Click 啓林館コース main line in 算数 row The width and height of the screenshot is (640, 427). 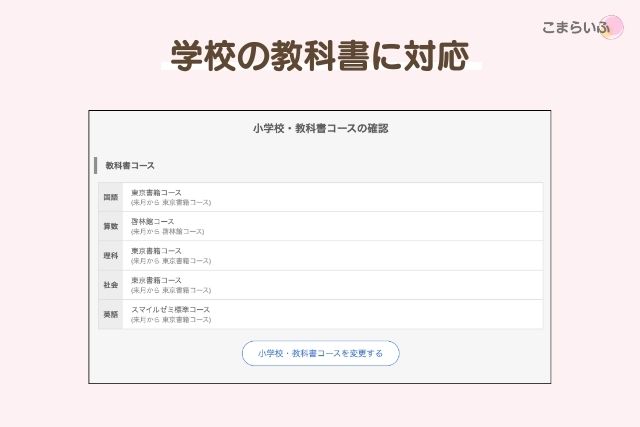(152, 222)
